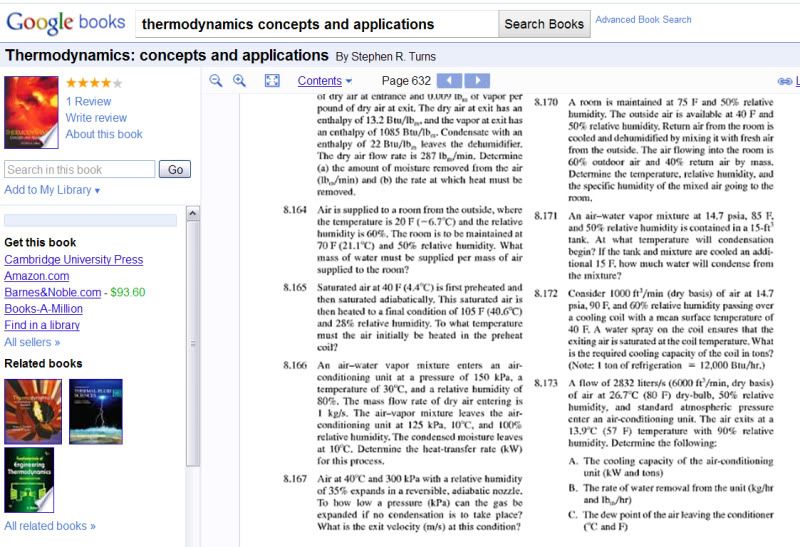Viewport: 800px width, 547px height.
Task: Click Find in a library link
Action: click(42, 325)
